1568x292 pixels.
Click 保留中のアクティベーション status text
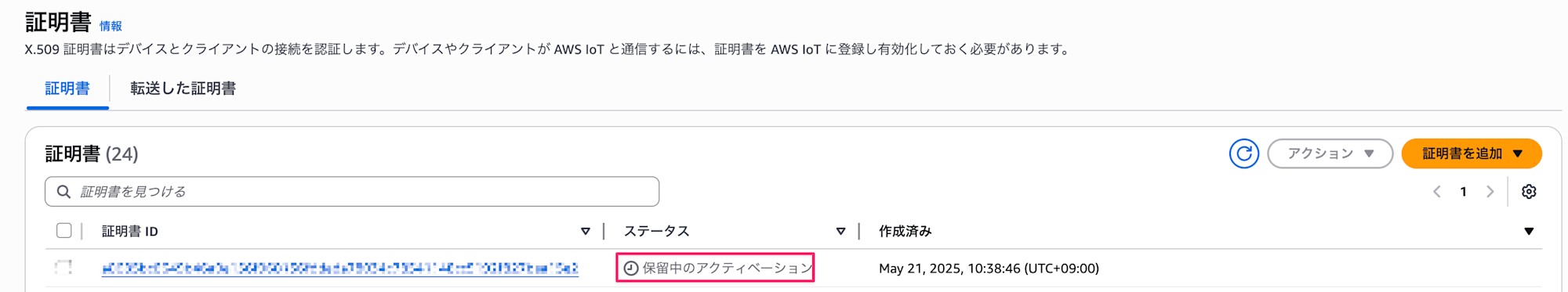pos(728,269)
